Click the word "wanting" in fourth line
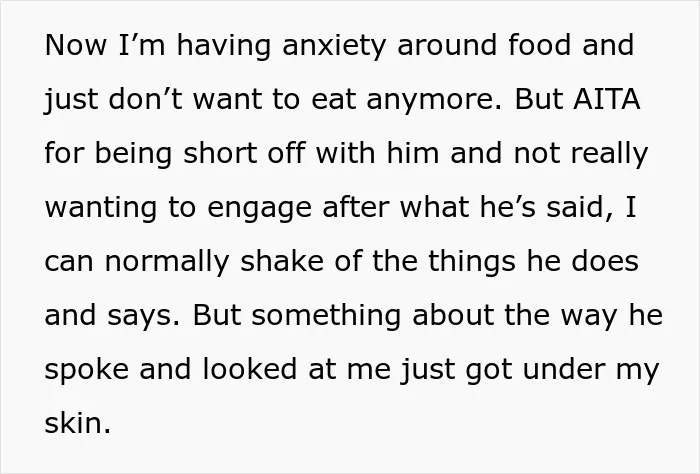Image resolution: width=700 pixels, height=474 pixels. point(101,208)
